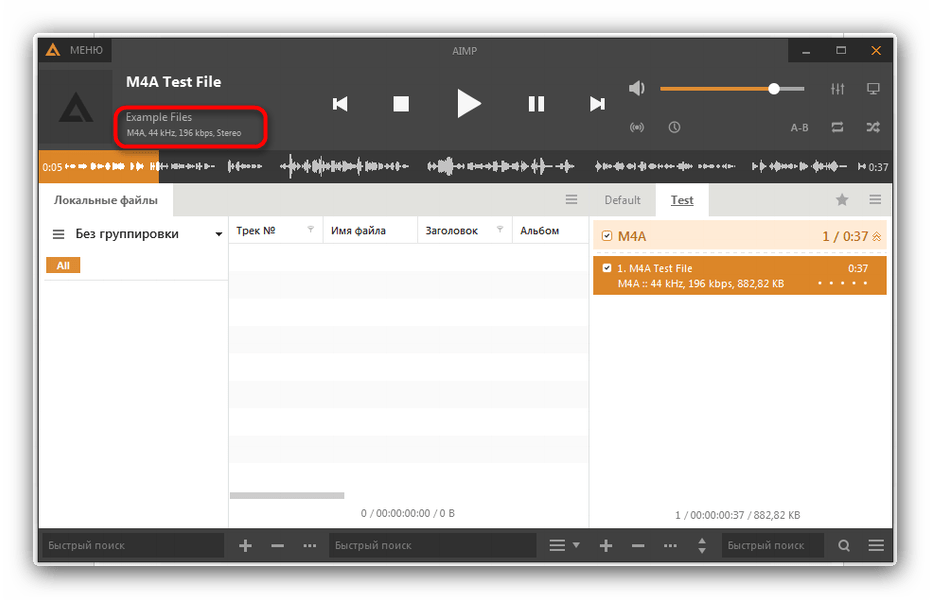Select the All filter button

63,265
